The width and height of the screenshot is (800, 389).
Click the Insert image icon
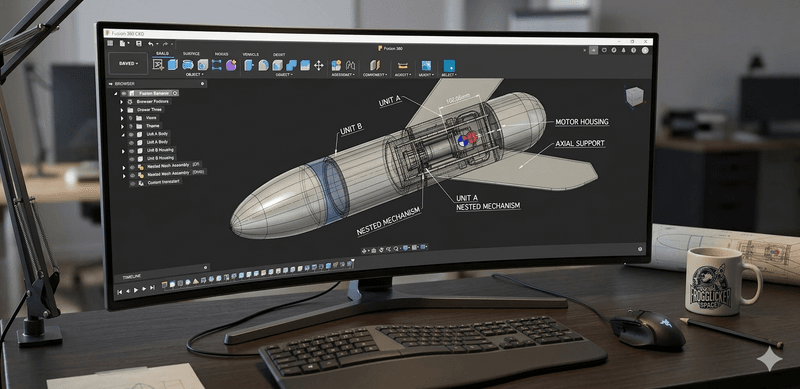click(426, 65)
